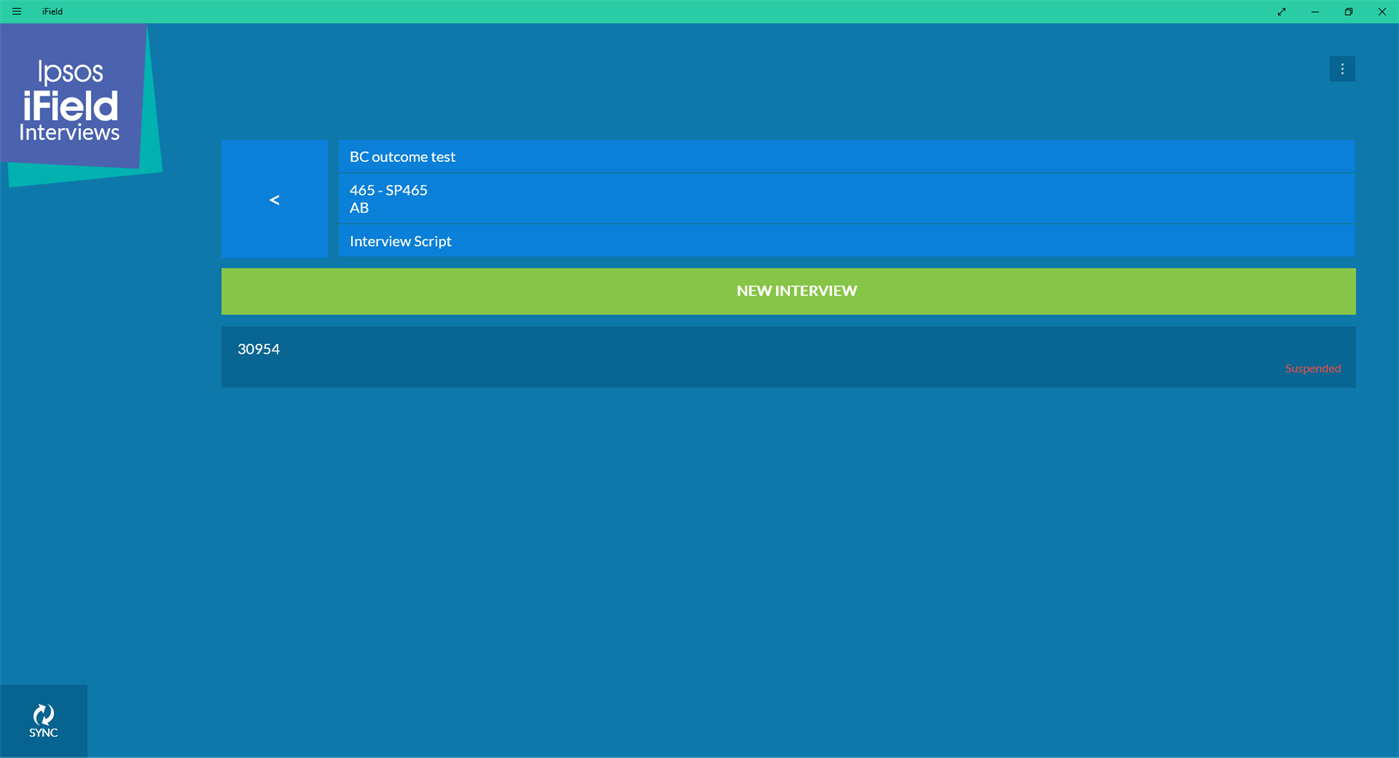Click the hamburger icon beside iField label
This screenshot has width=1399, height=758.
click(16, 11)
